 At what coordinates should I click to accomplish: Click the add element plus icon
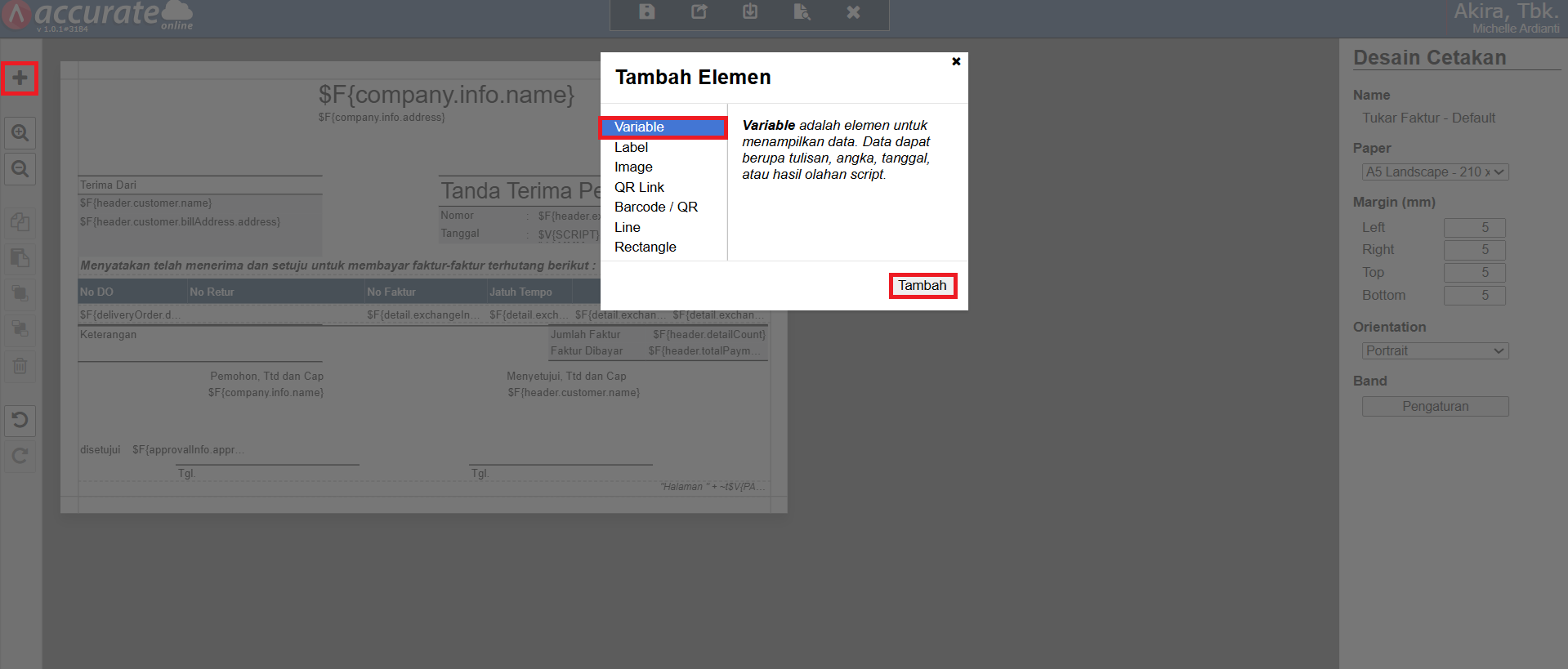pyautogui.click(x=20, y=78)
